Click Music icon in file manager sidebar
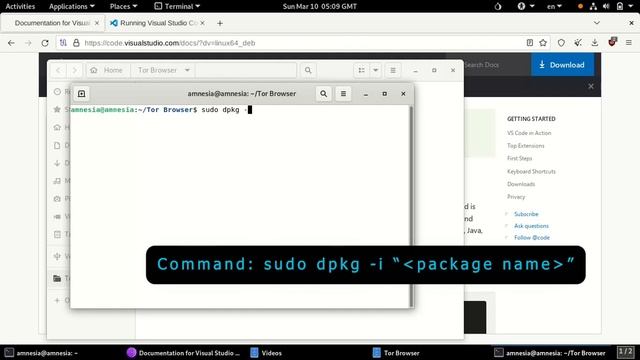Viewport: 640px width, 360px height. pos(57,181)
